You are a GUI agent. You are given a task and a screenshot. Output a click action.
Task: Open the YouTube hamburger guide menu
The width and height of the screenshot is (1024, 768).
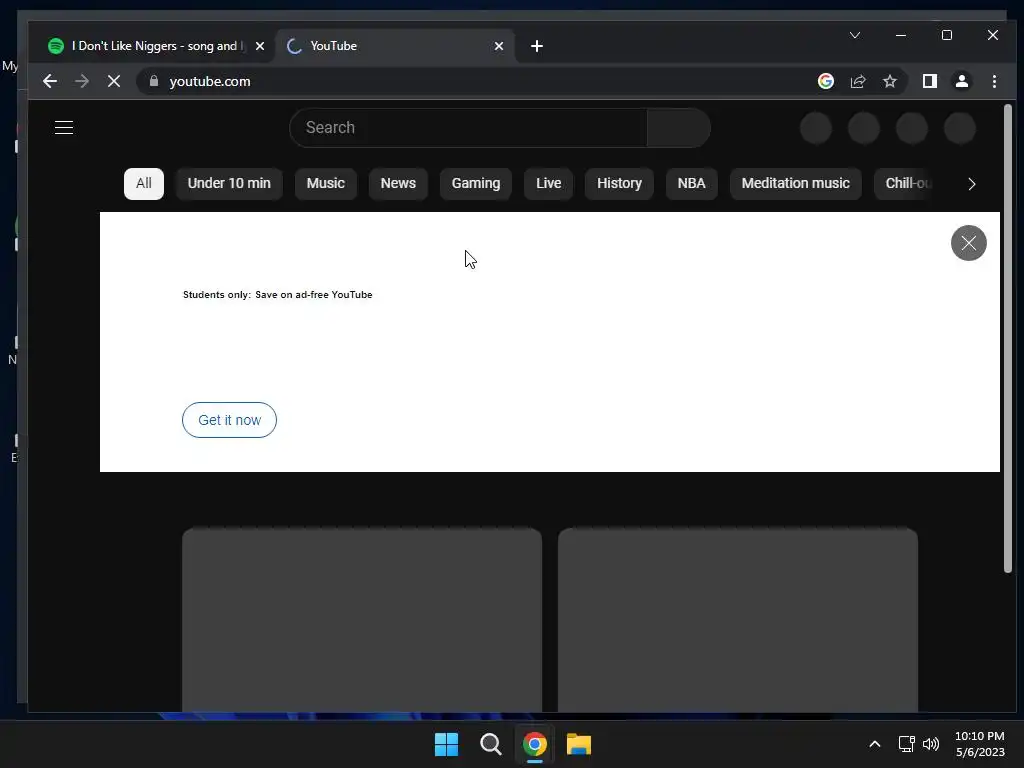[64, 127]
